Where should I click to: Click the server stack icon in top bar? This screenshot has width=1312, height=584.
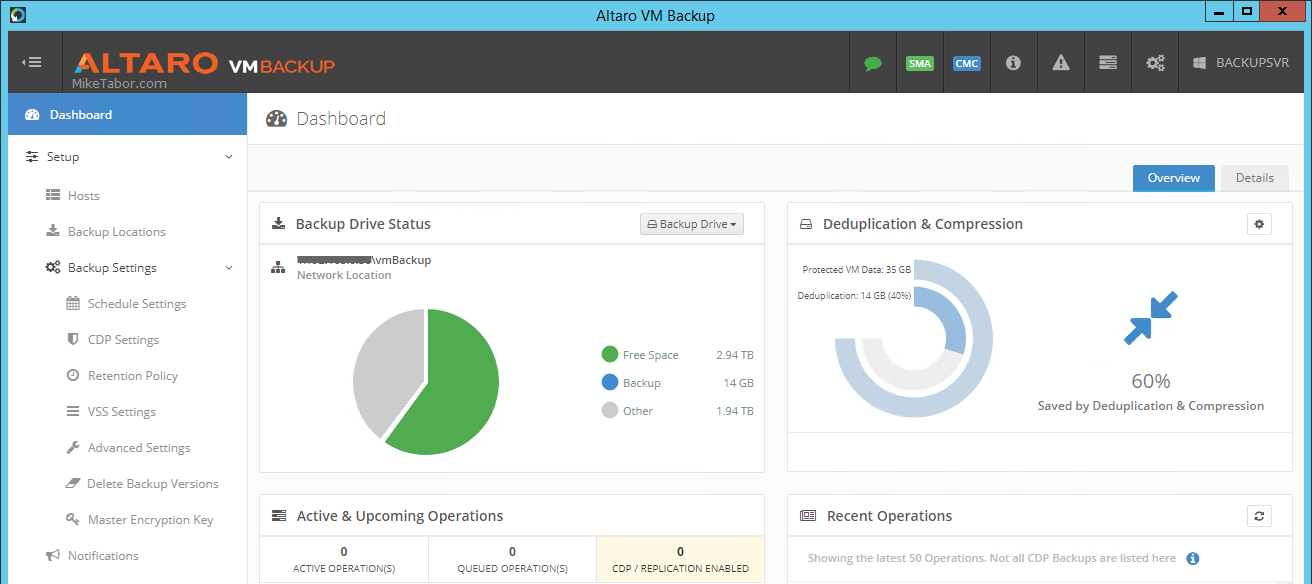click(x=1107, y=62)
